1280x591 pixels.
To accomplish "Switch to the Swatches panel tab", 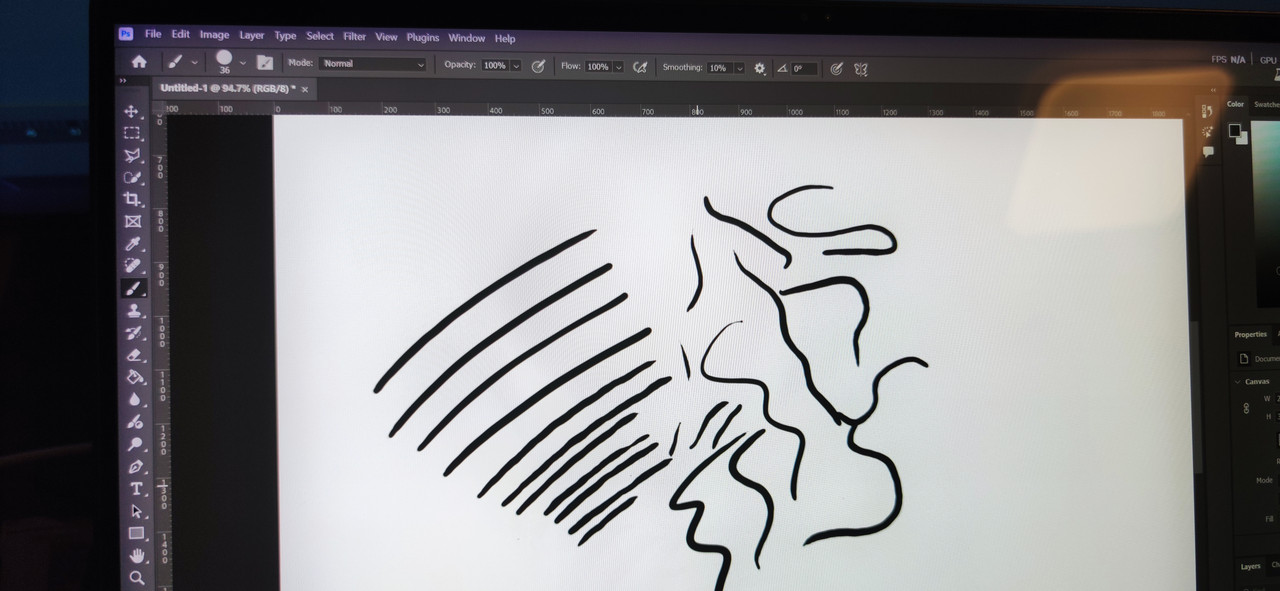I will (1266, 105).
